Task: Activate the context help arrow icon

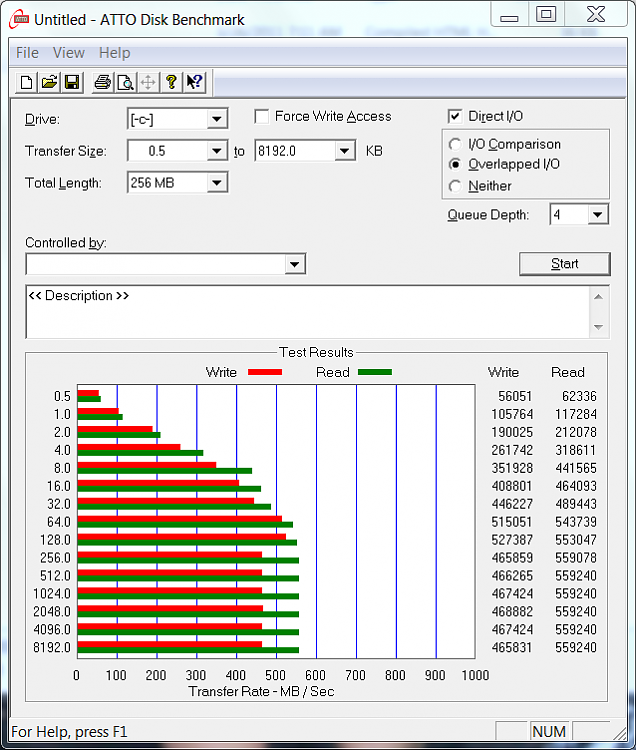Action: pos(194,83)
